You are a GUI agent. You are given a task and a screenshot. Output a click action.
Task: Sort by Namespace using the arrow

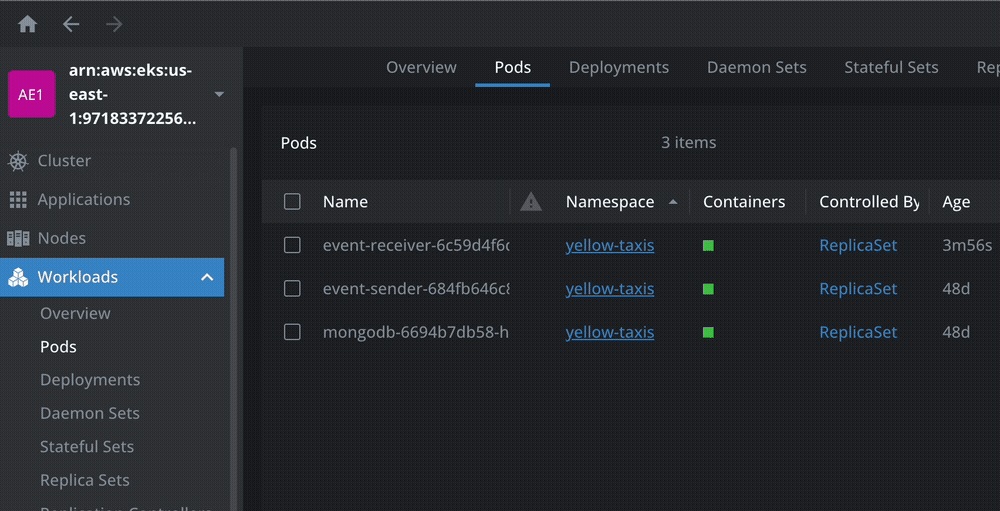(x=673, y=202)
